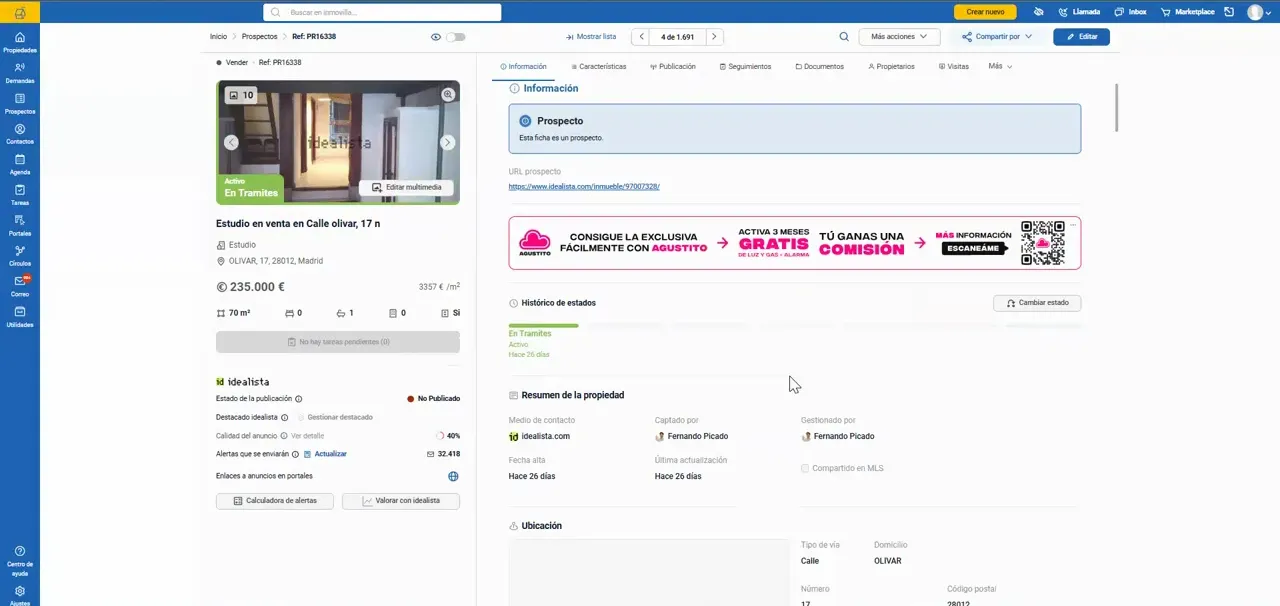Click Gestionar destacado link
The height and width of the screenshot is (606, 1280).
tap(340, 417)
